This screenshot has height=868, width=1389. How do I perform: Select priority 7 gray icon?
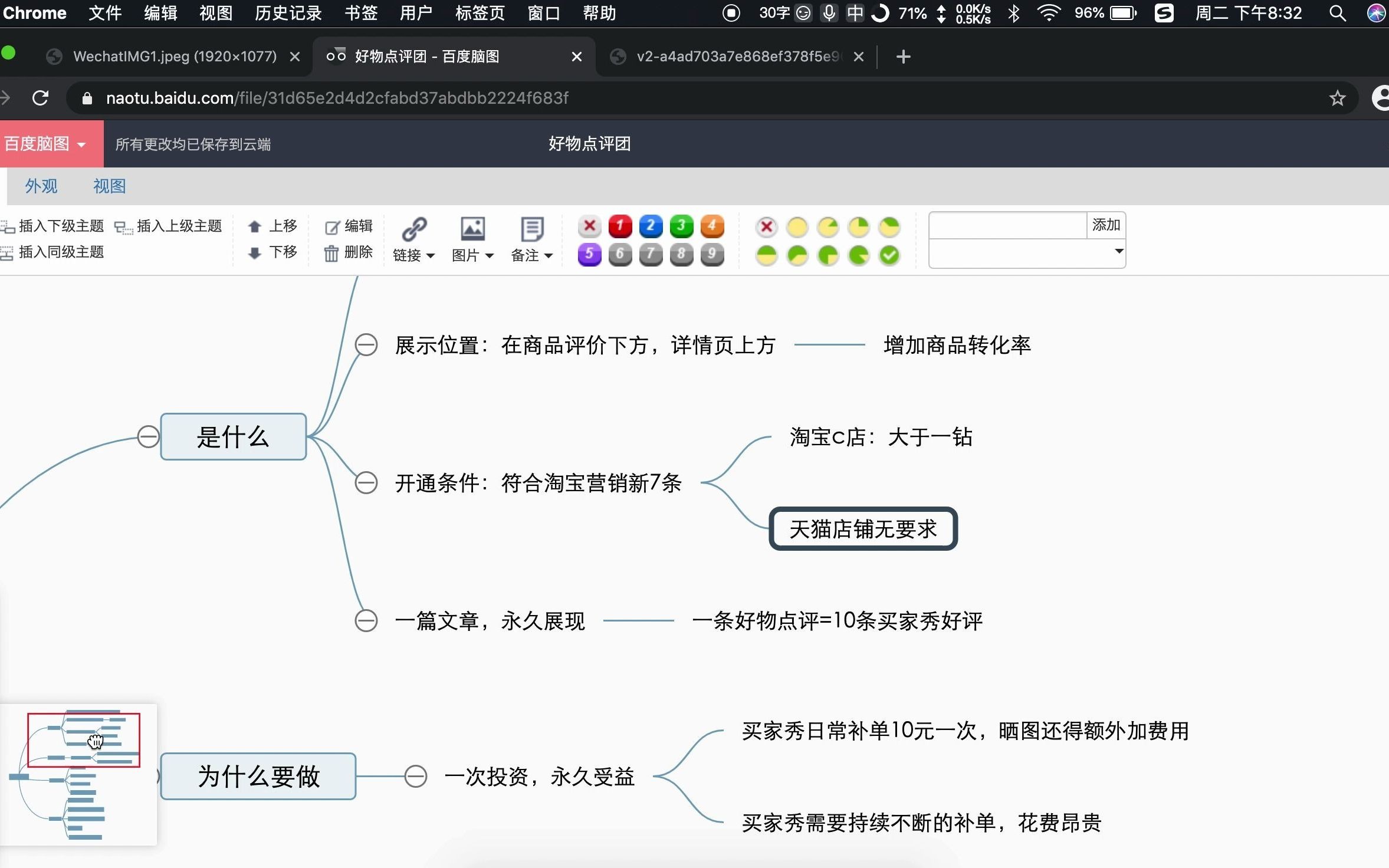[651, 255]
